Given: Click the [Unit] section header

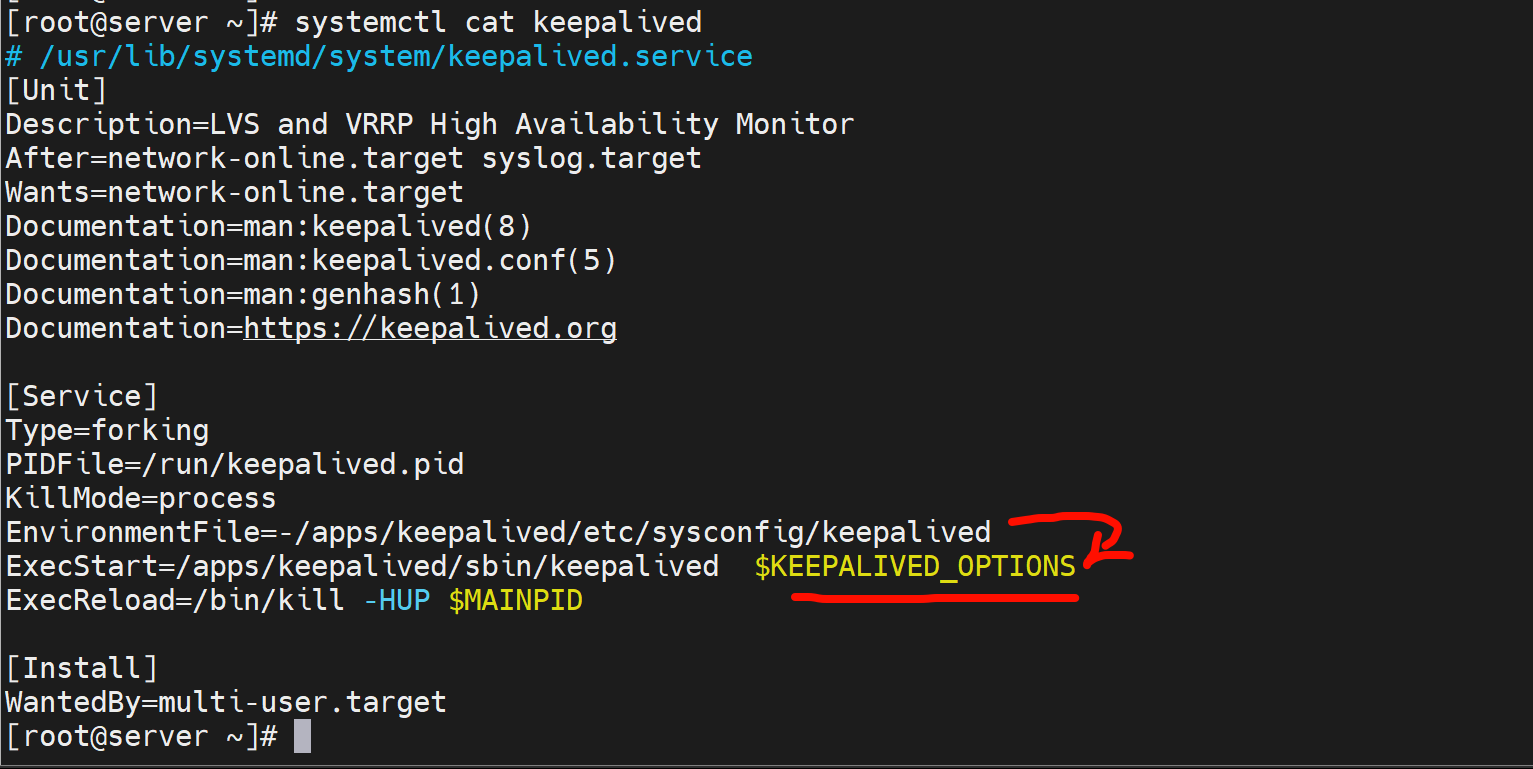Looking at the screenshot, I should point(56,90).
